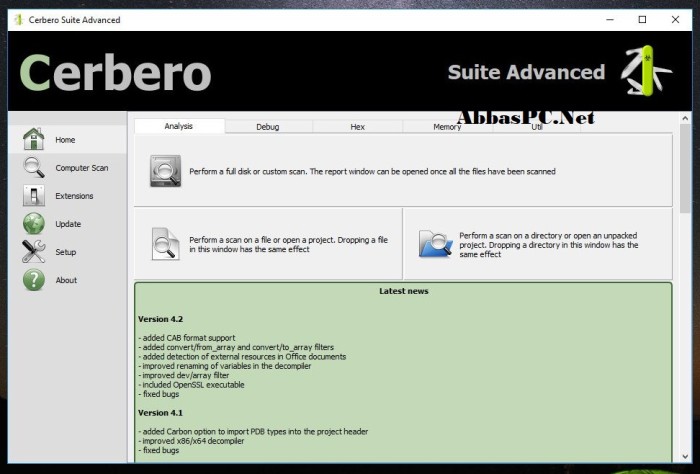Click the directory scan folder icon

tap(436, 244)
